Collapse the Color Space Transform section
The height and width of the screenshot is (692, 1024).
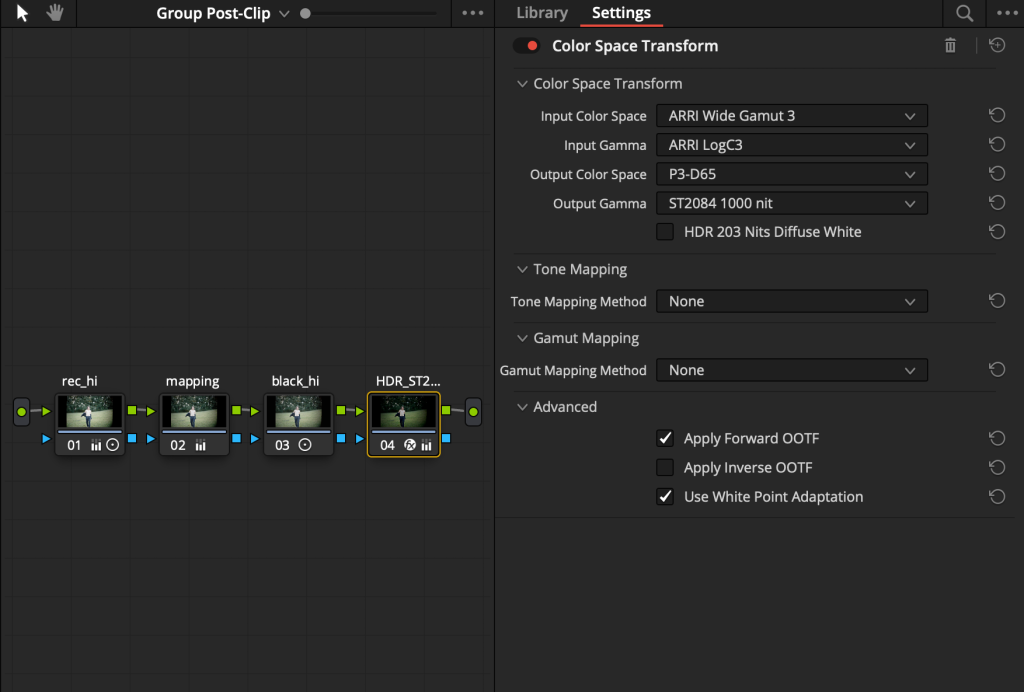(x=522, y=84)
